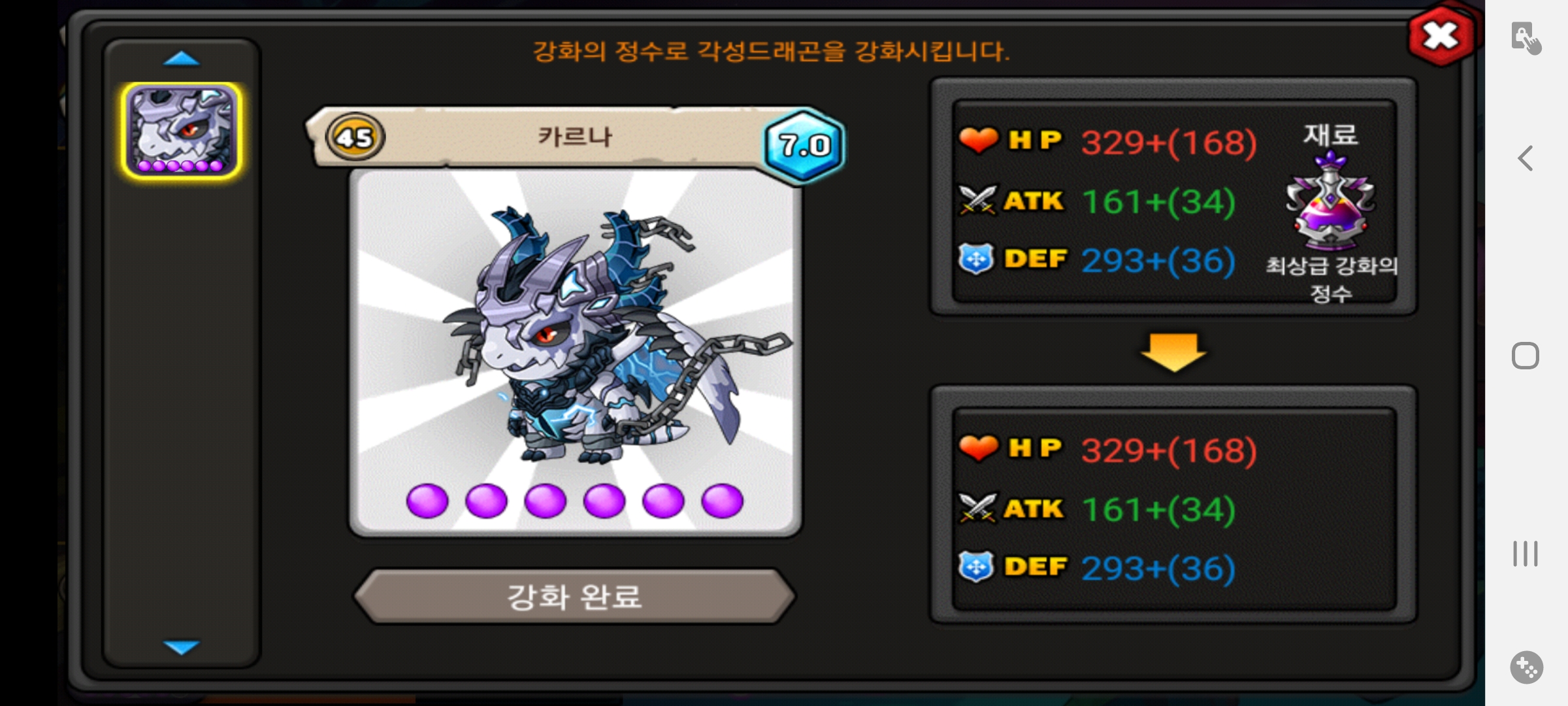Image resolution: width=1568 pixels, height=706 pixels.
Task: Tap the 7.0 hexagon rating badge
Action: [x=805, y=145]
